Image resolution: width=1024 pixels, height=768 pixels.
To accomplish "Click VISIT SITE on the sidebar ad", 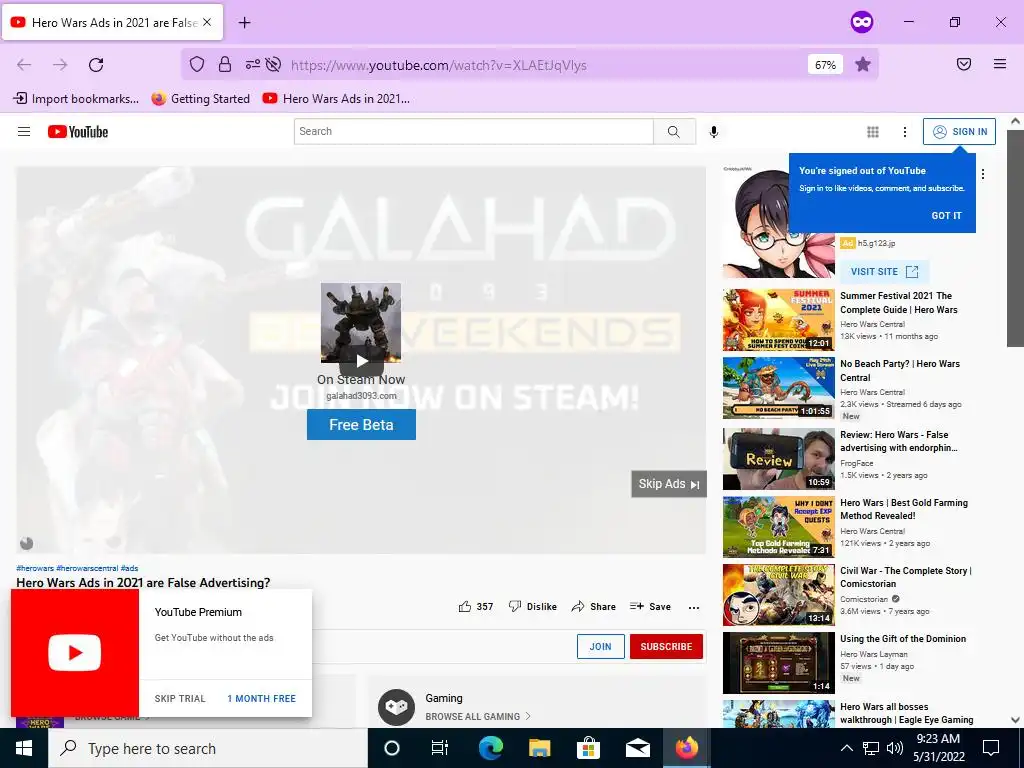I will click(x=884, y=272).
